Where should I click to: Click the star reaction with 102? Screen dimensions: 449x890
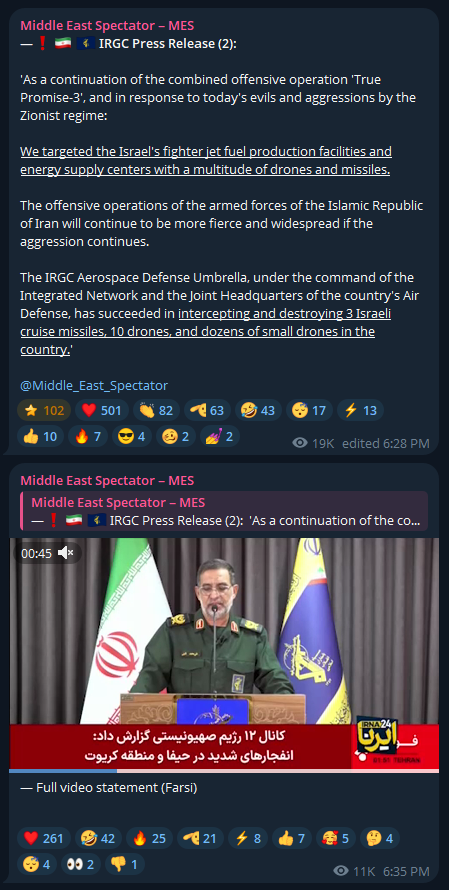(x=44, y=410)
